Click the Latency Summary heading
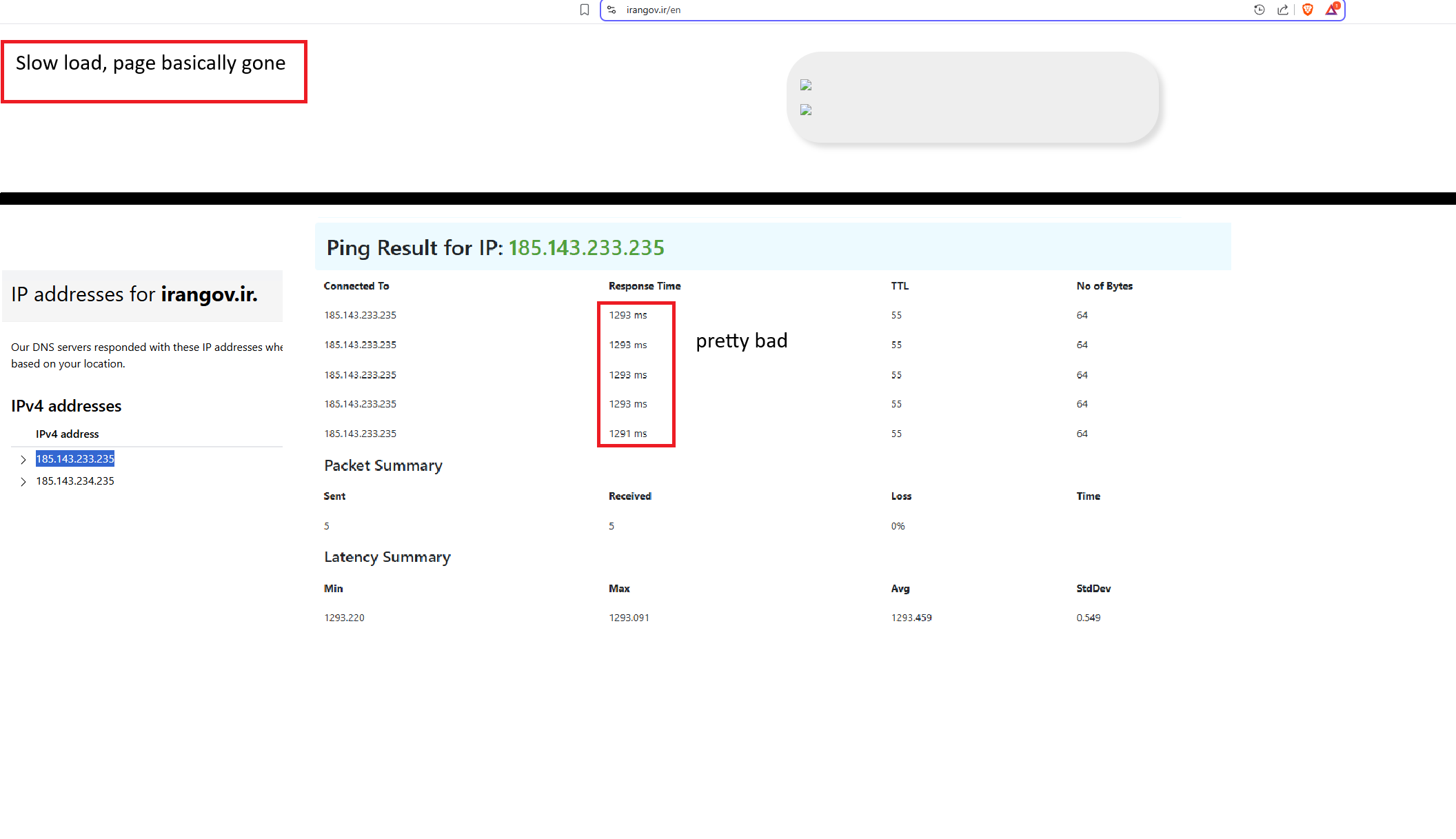The image size is (1456, 839). 387,557
